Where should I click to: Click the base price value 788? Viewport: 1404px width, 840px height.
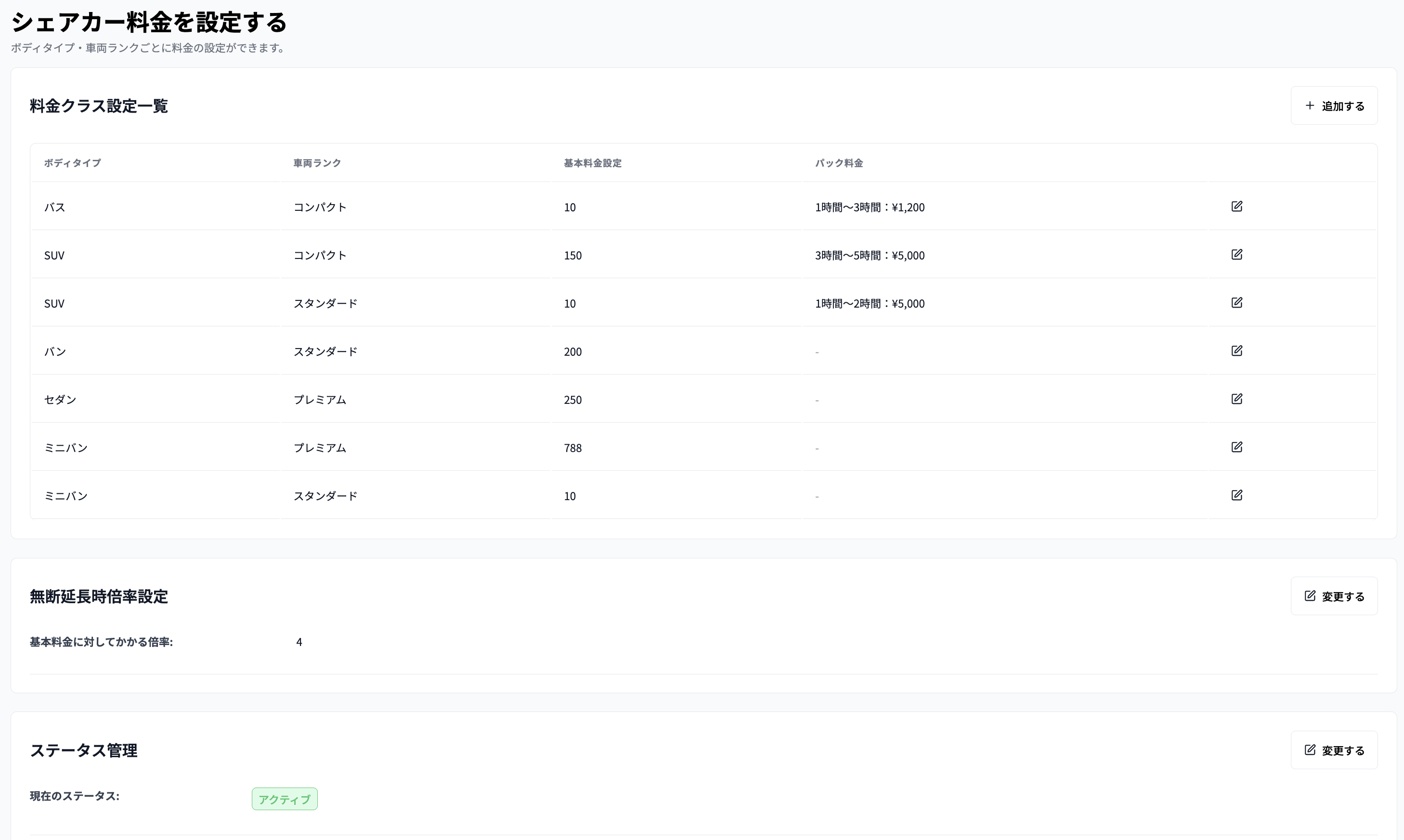pyautogui.click(x=572, y=448)
